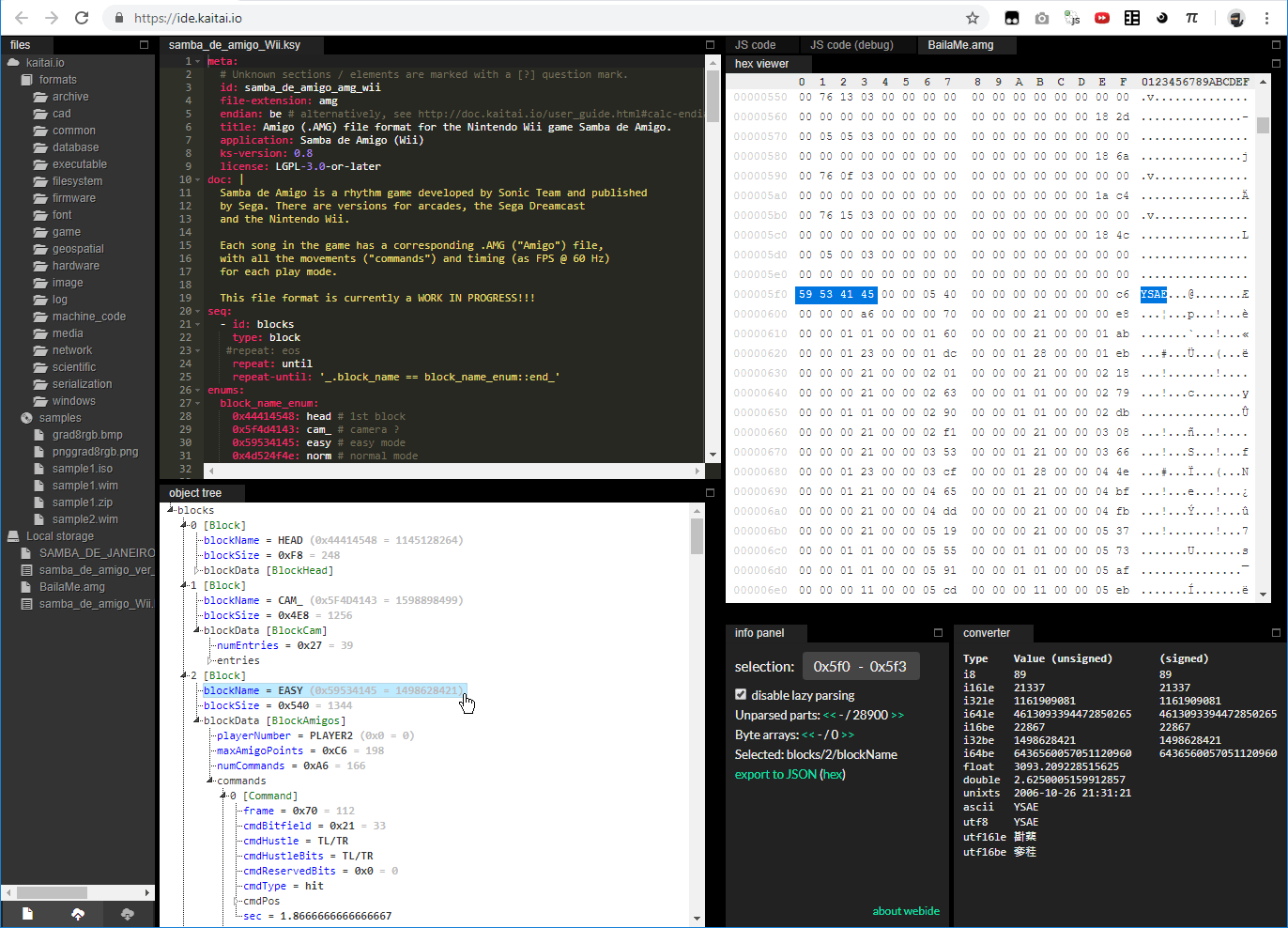Expand the cmdPos node
This screenshot has height=928, width=1288.
click(237, 901)
